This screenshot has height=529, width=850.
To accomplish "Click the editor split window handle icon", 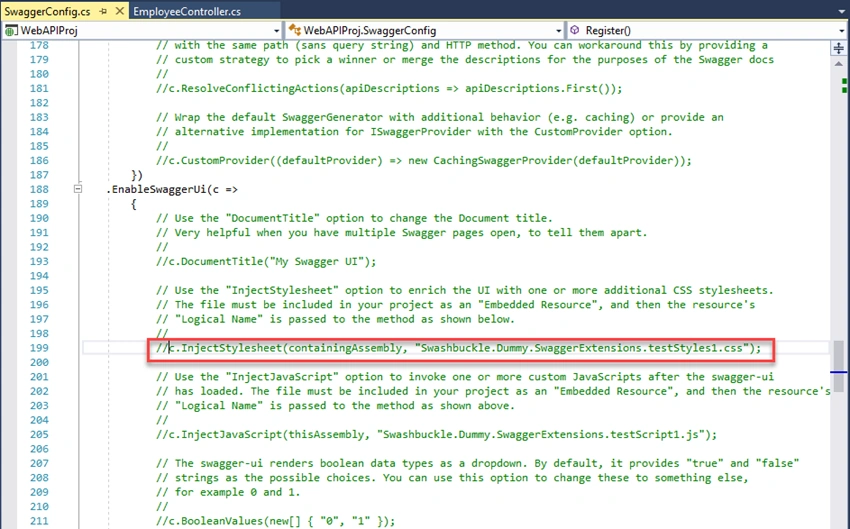I will click(839, 49).
